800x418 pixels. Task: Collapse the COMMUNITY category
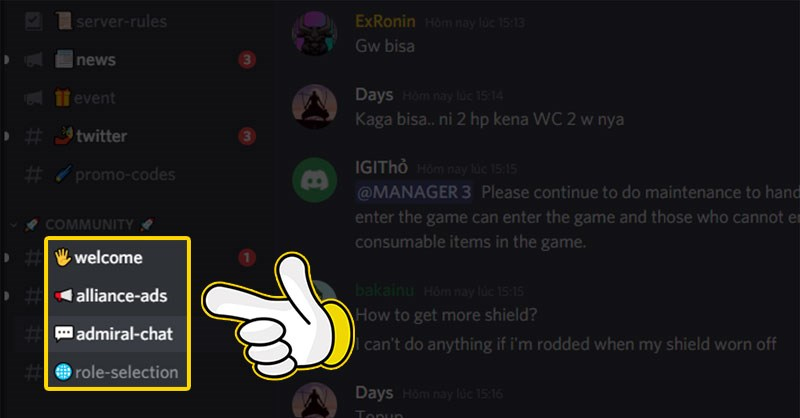[x=89, y=225]
